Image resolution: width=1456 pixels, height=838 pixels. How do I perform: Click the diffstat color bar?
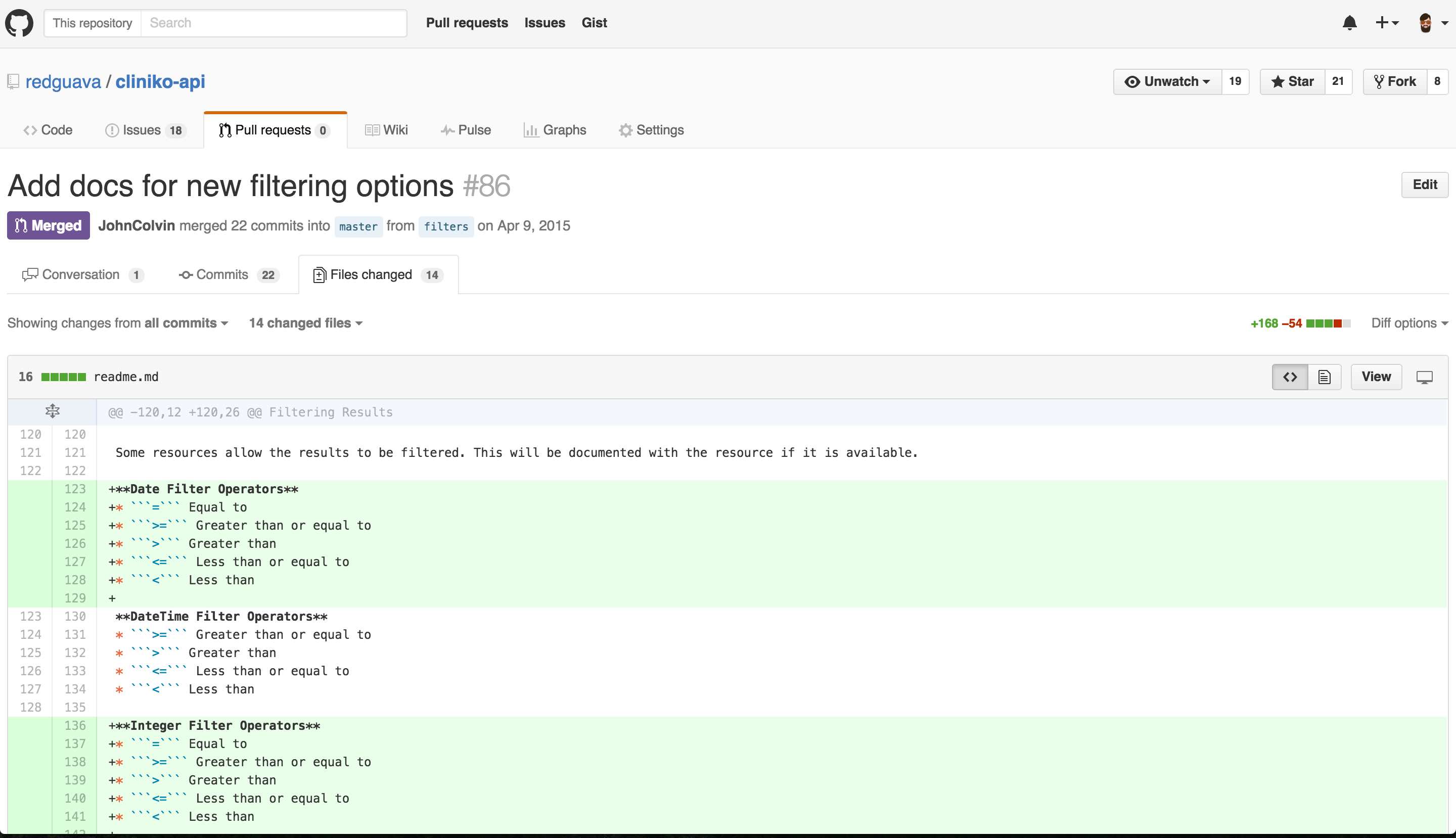(1328, 323)
